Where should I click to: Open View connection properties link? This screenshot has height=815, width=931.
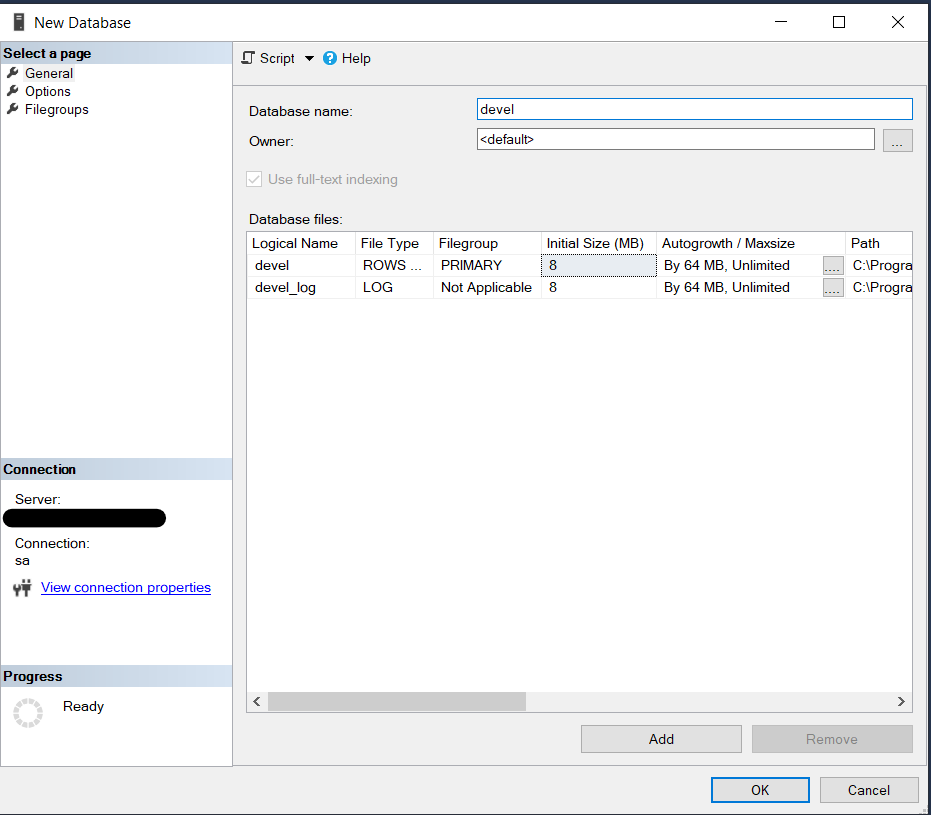pyautogui.click(x=126, y=588)
